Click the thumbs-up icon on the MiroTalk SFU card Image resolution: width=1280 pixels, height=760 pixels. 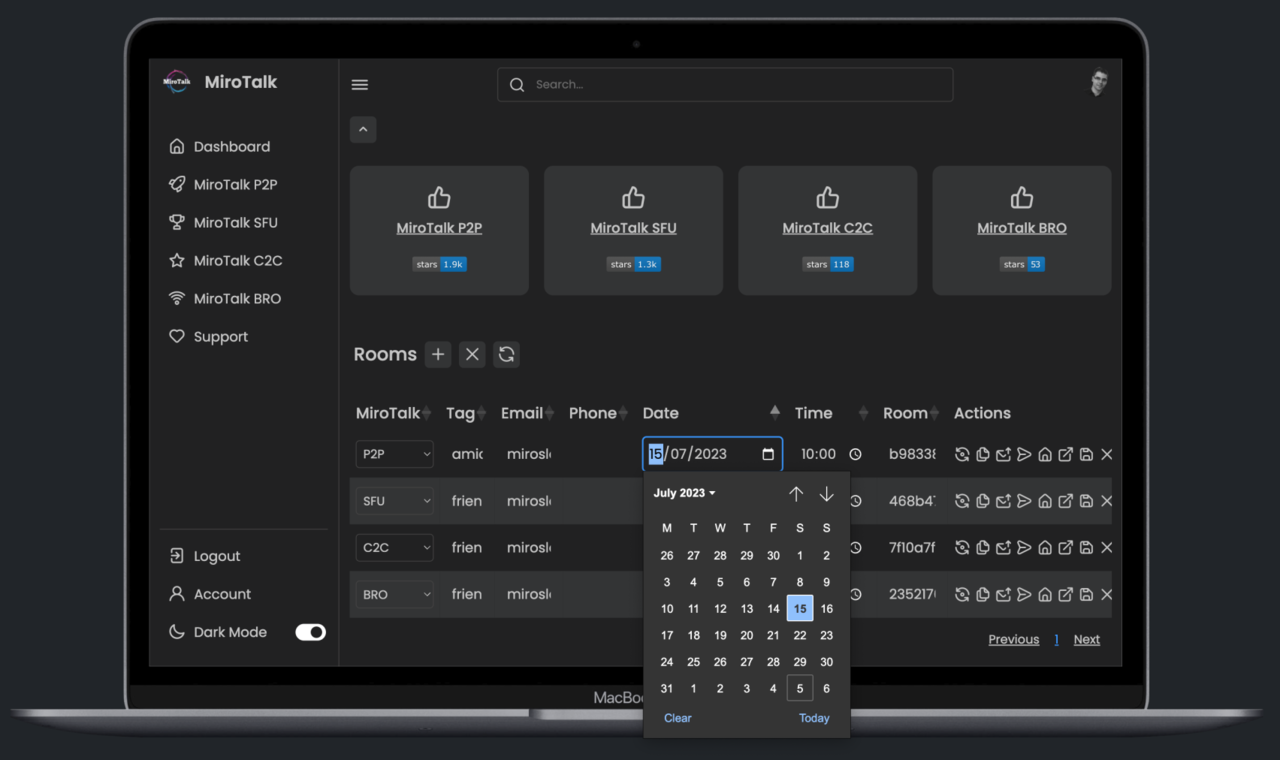coord(633,197)
